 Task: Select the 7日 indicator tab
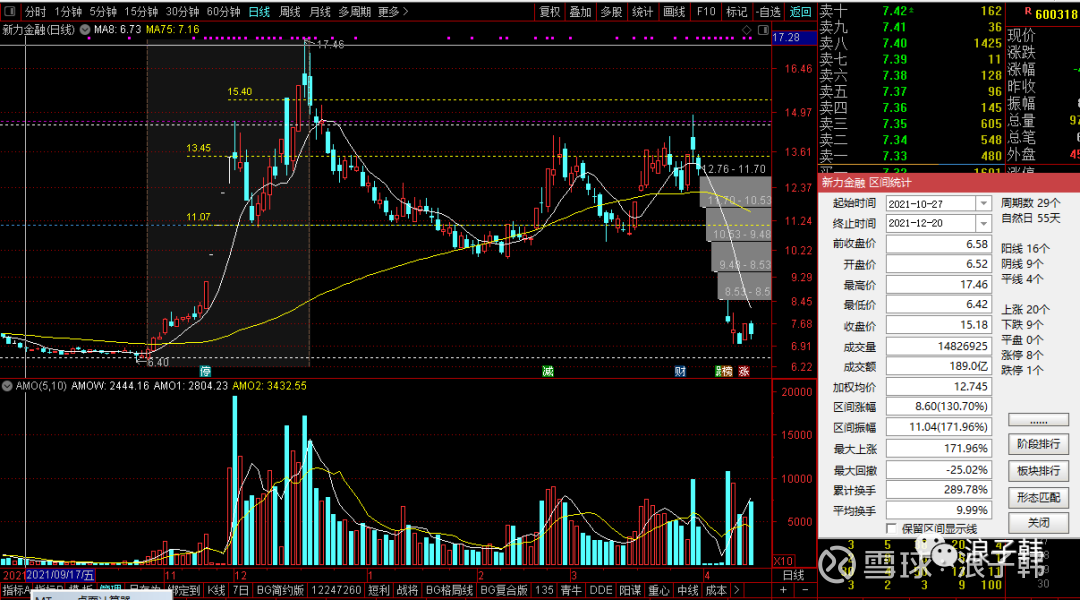[x=240, y=590]
